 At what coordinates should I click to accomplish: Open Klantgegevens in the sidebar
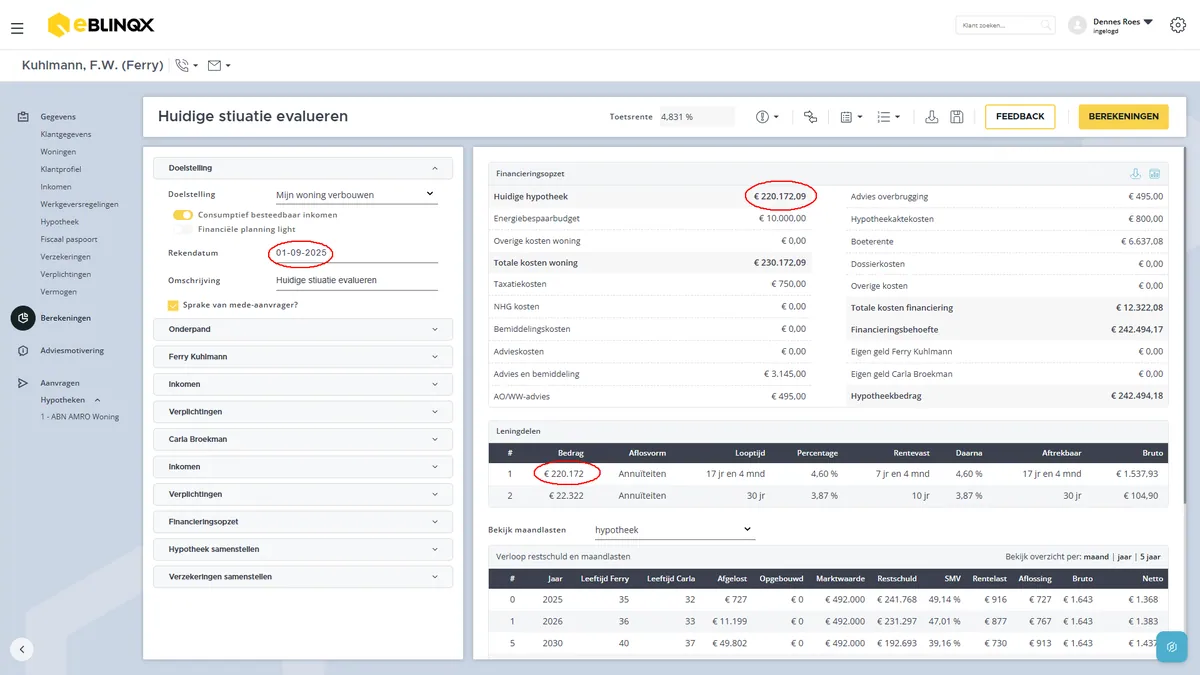(65, 134)
